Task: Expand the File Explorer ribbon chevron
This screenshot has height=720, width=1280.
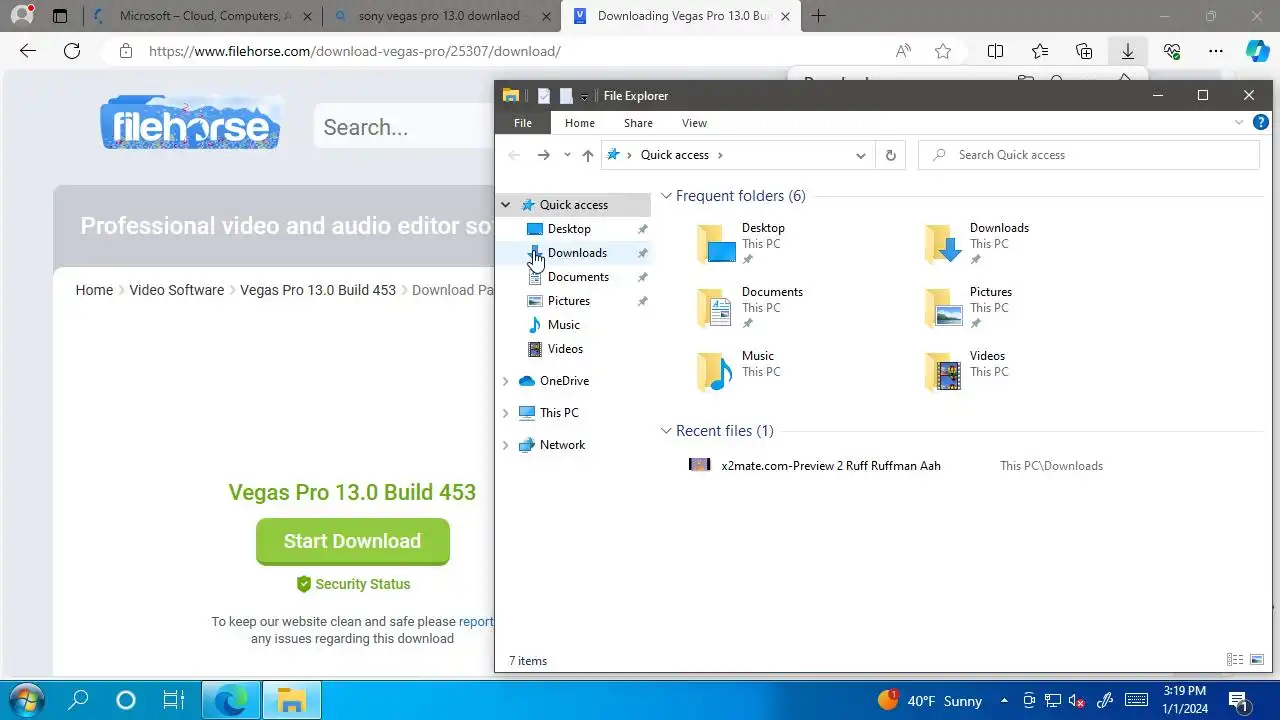Action: (1239, 122)
